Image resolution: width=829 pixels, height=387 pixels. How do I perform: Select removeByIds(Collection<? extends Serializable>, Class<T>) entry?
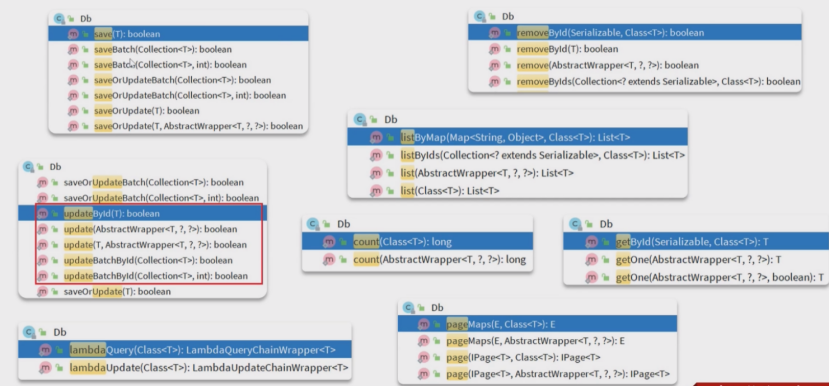click(634, 82)
